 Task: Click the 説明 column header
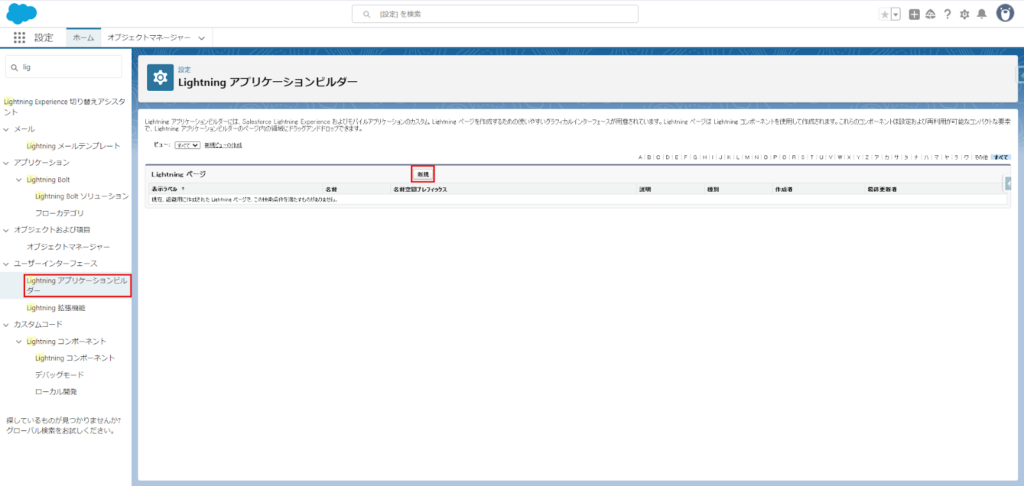pos(645,189)
